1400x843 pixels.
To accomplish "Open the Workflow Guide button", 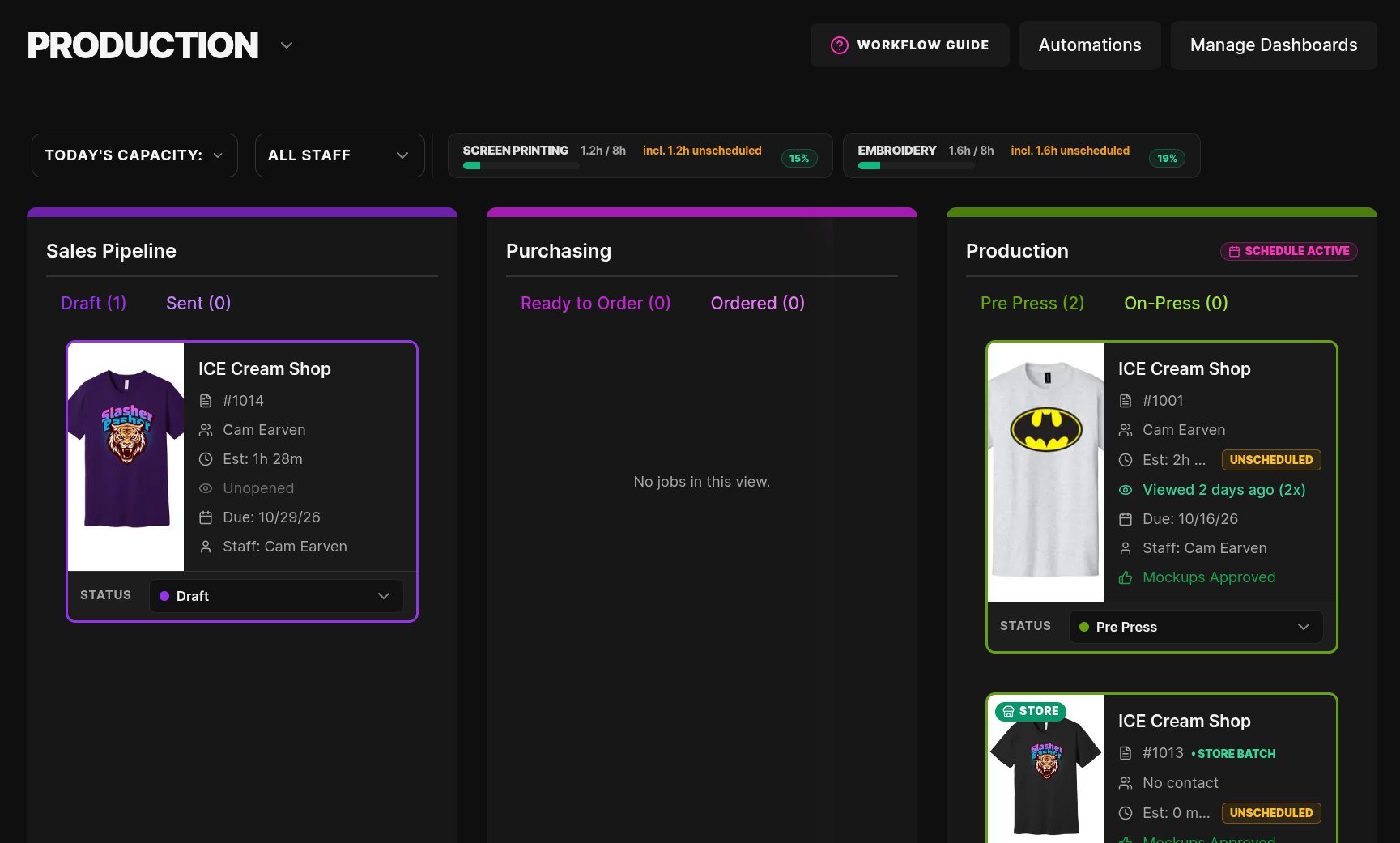I will (x=910, y=45).
